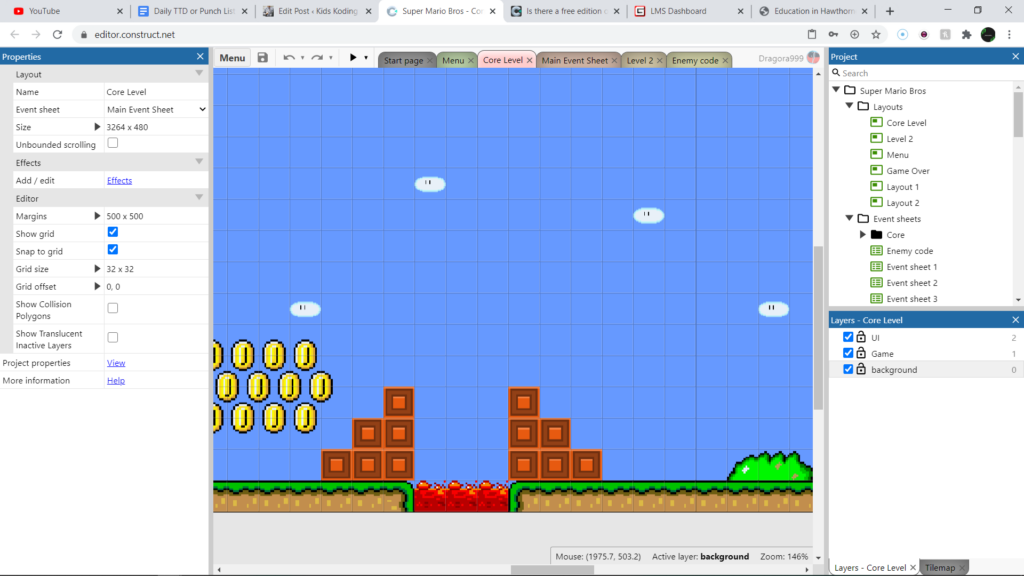Save the project with the floppy disk icon
The height and width of the screenshot is (576, 1024).
click(263, 57)
